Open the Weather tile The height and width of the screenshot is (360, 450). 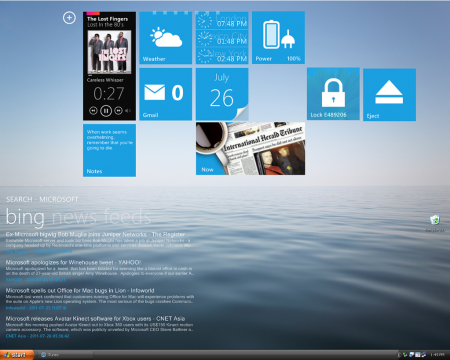pos(166,38)
